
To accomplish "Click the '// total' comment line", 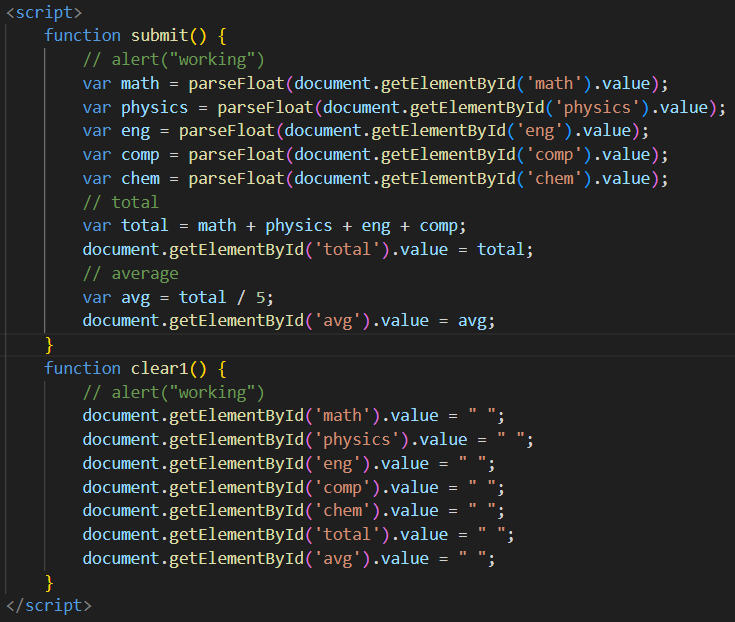I will [x=120, y=202].
